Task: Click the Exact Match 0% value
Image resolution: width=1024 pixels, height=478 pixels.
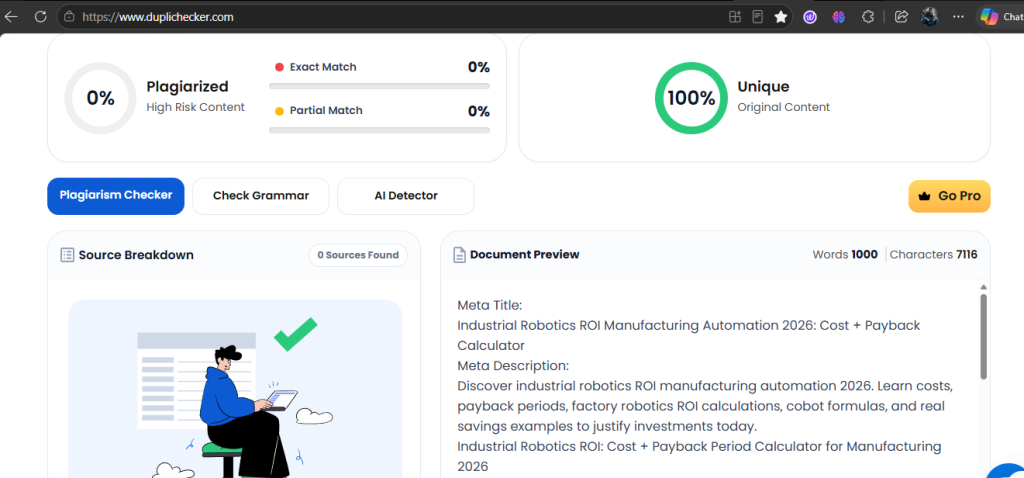Action: (x=479, y=67)
